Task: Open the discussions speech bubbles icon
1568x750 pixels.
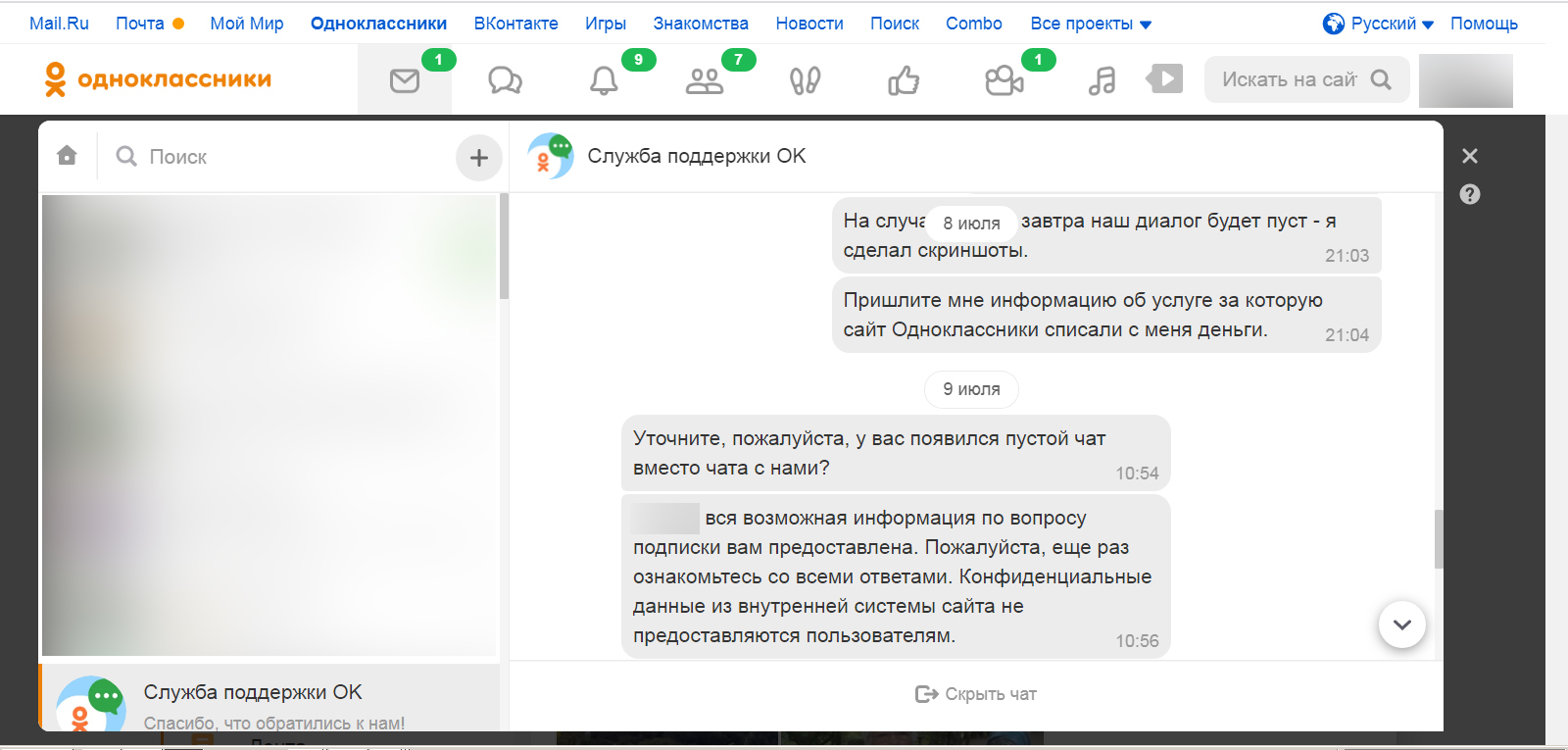Action: tap(505, 80)
